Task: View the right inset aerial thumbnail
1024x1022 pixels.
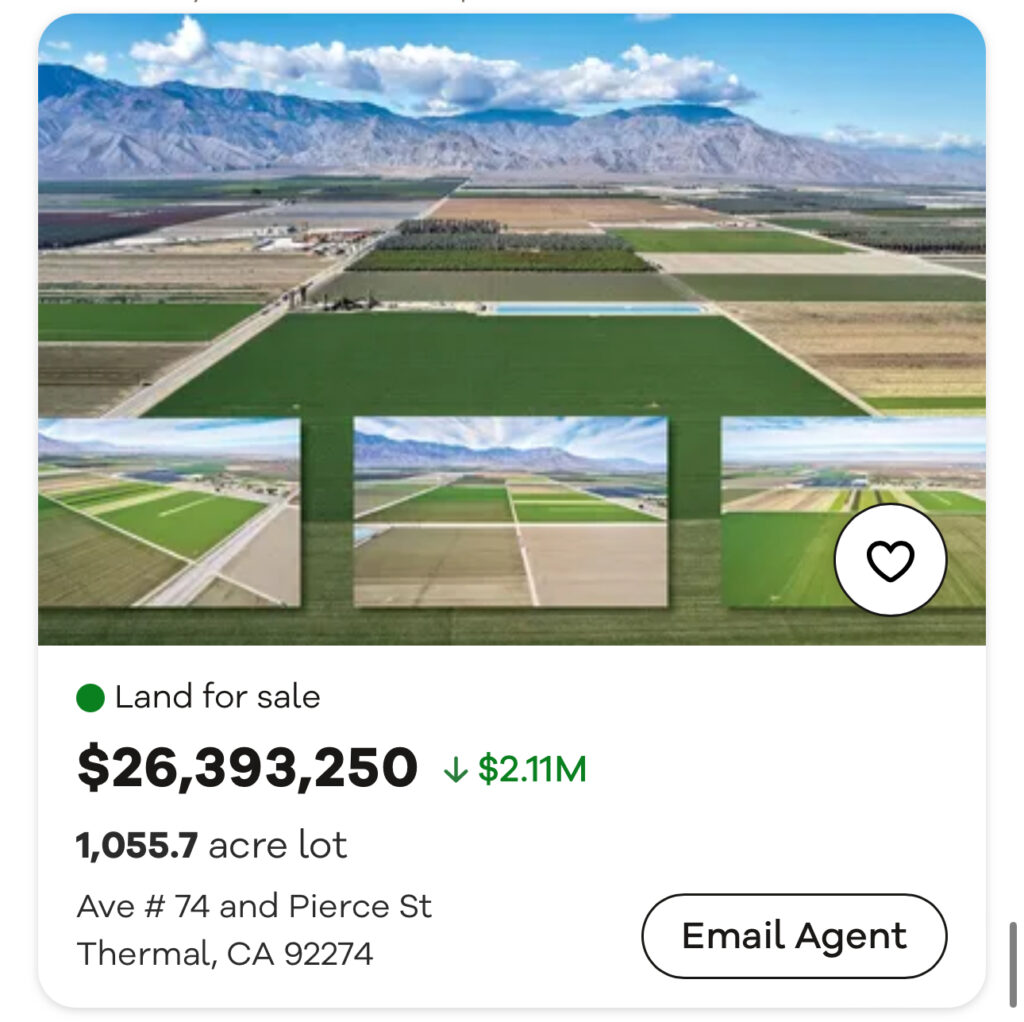Action: tap(780, 512)
